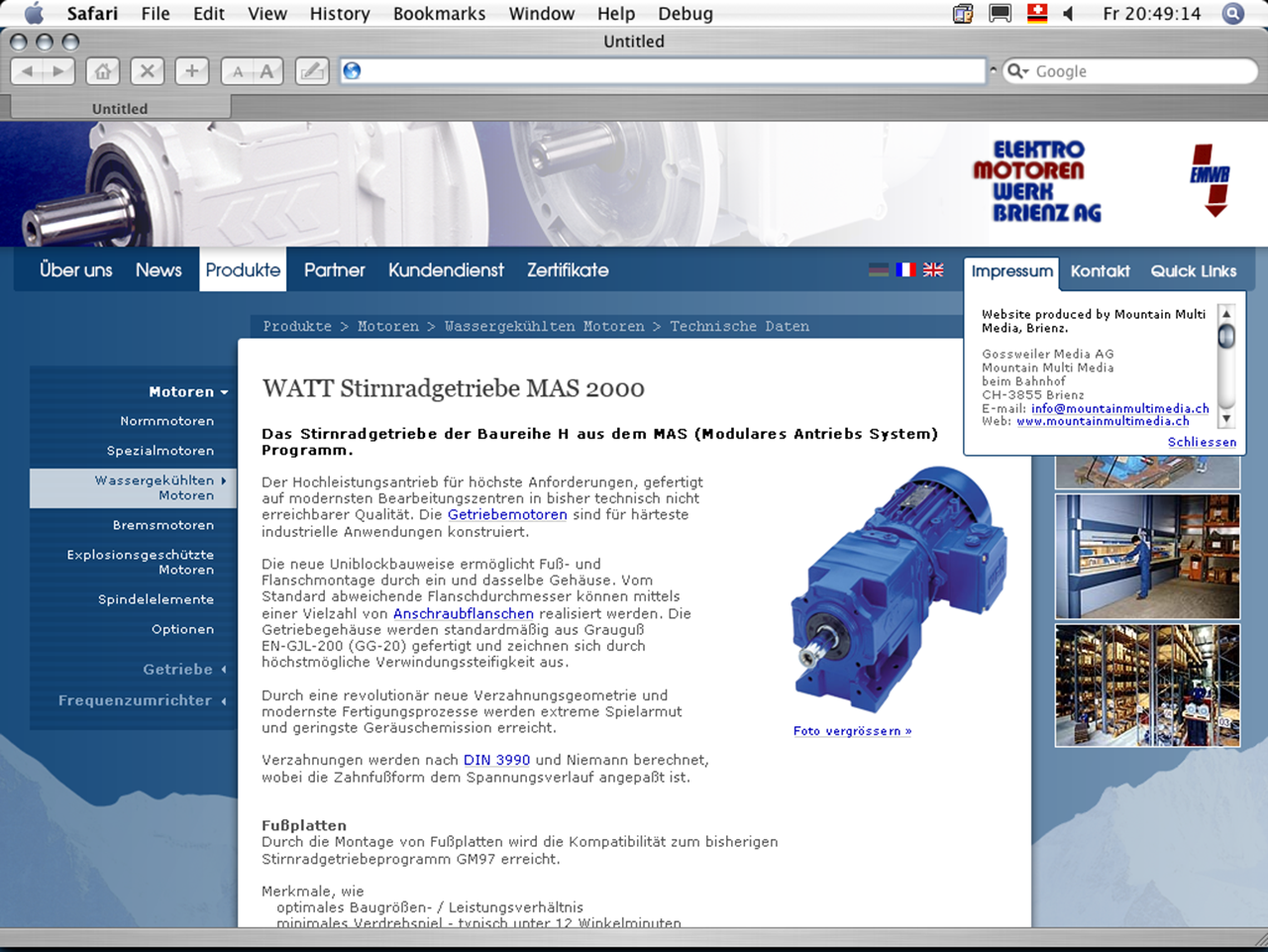The width and height of the screenshot is (1268, 952).
Task: Open the Google search magnifier dropdown
Action: click(1018, 71)
